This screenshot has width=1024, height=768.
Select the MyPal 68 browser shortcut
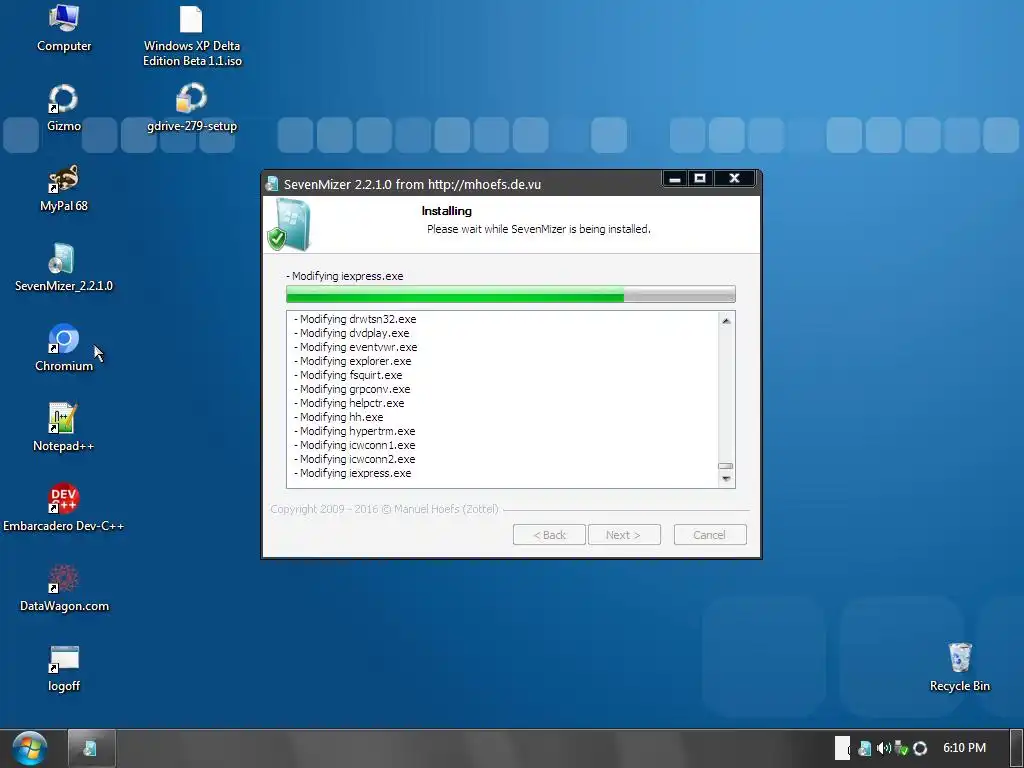(x=63, y=189)
